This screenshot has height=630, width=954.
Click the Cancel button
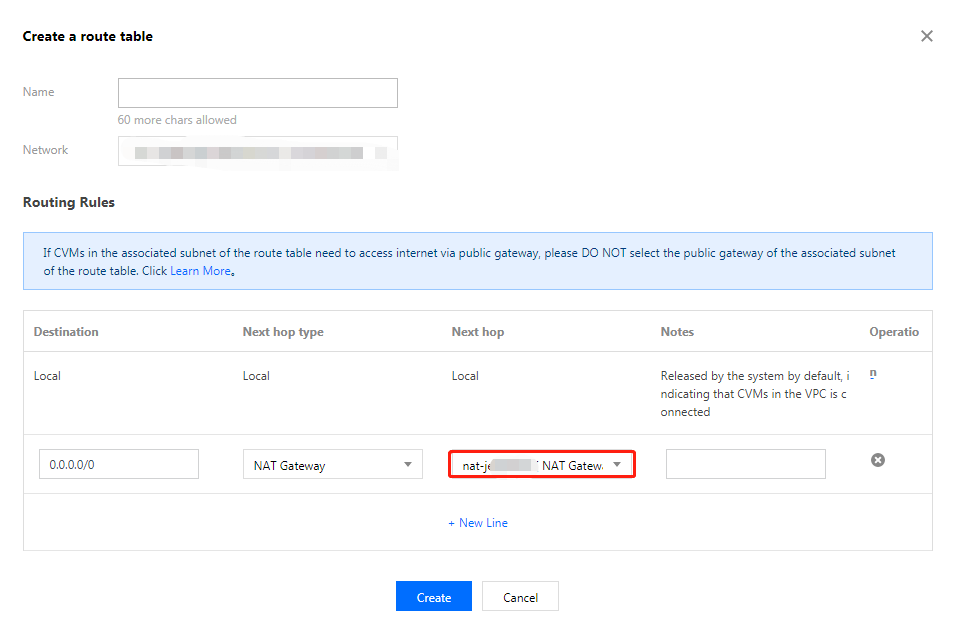(x=520, y=597)
